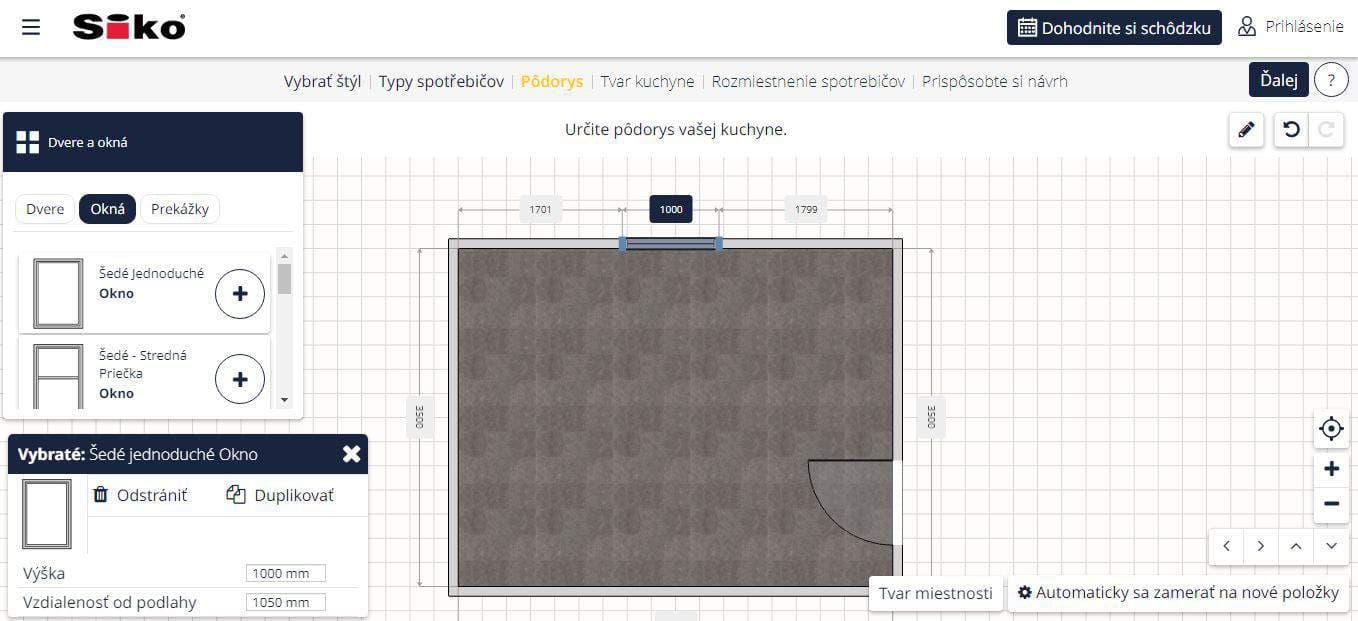Undo the last action

click(x=1291, y=130)
